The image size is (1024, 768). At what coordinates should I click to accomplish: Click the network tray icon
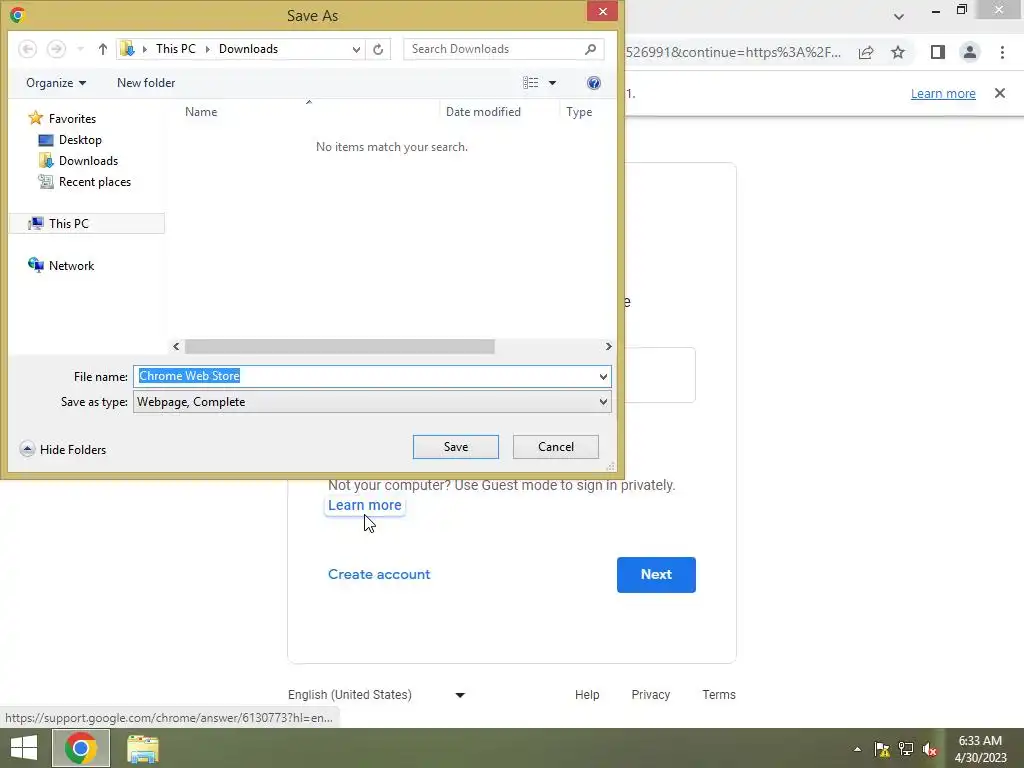906,749
